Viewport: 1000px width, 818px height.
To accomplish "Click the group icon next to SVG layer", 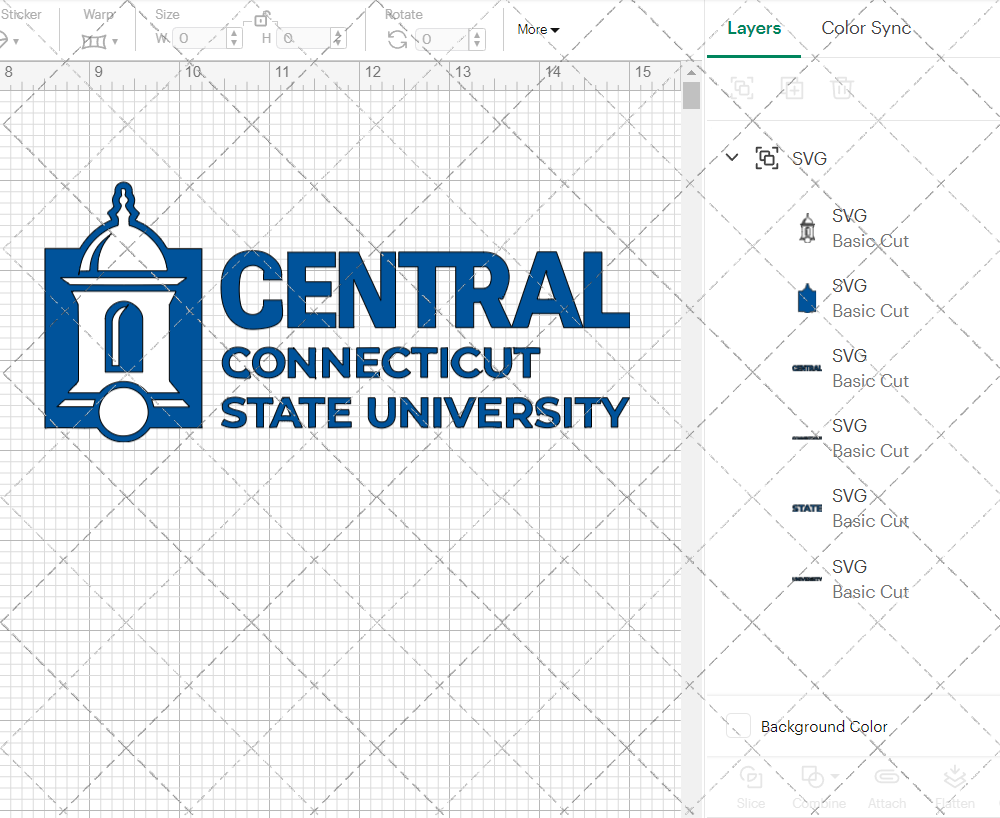I will 767,158.
